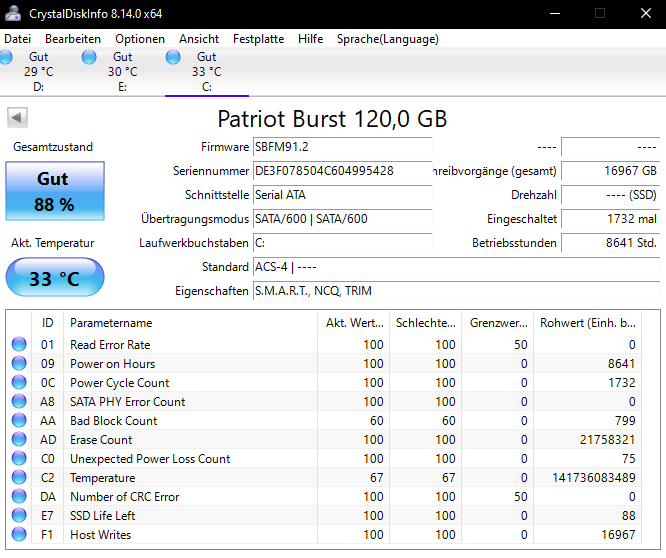Click status orb for Read Error Rate
666x558 pixels.
pos(19,344)
